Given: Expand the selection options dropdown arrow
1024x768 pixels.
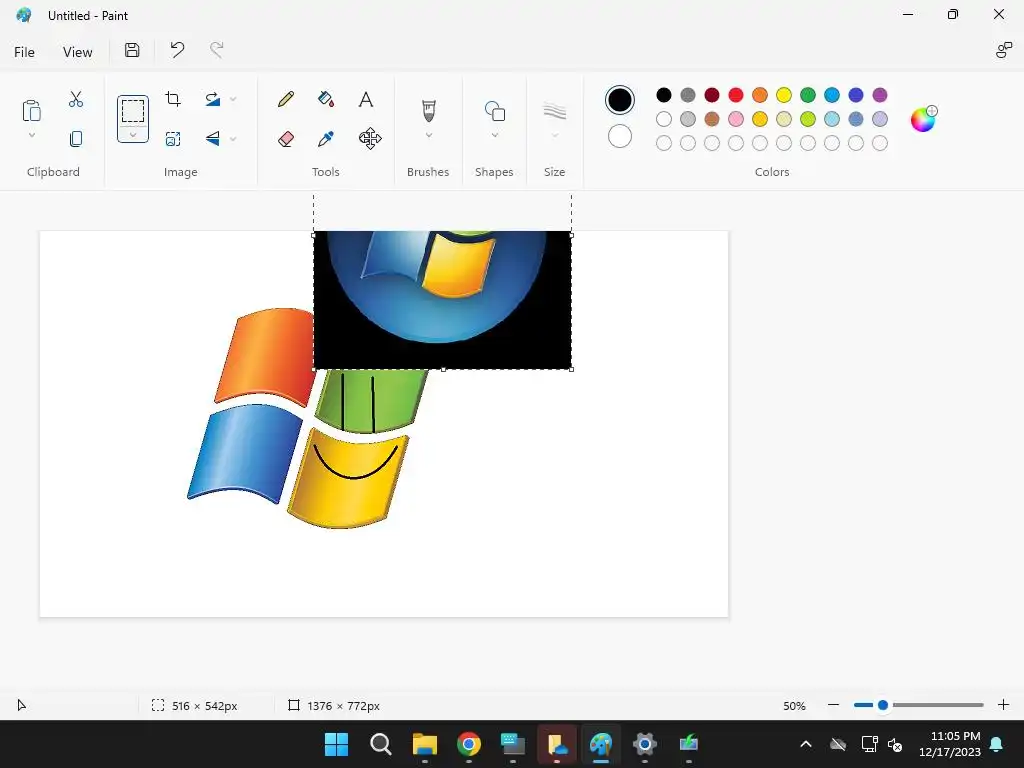Looking at the screenshot, I should coord(133,135).
